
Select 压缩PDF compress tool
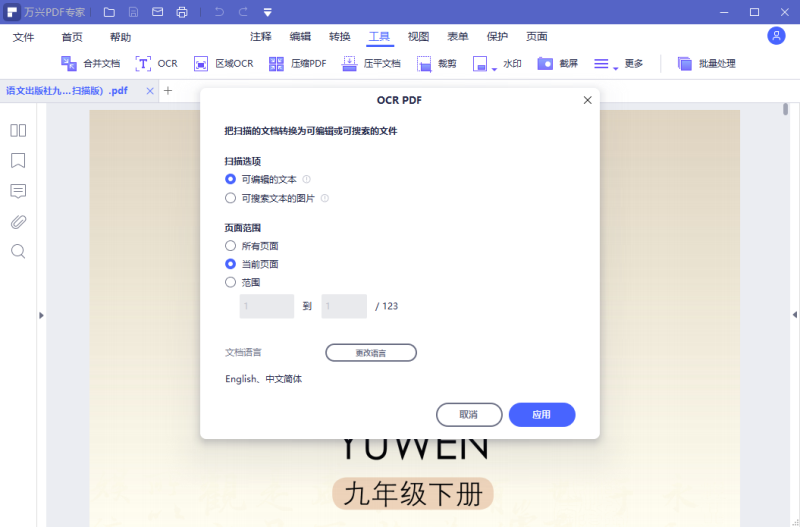click(297, 63)
